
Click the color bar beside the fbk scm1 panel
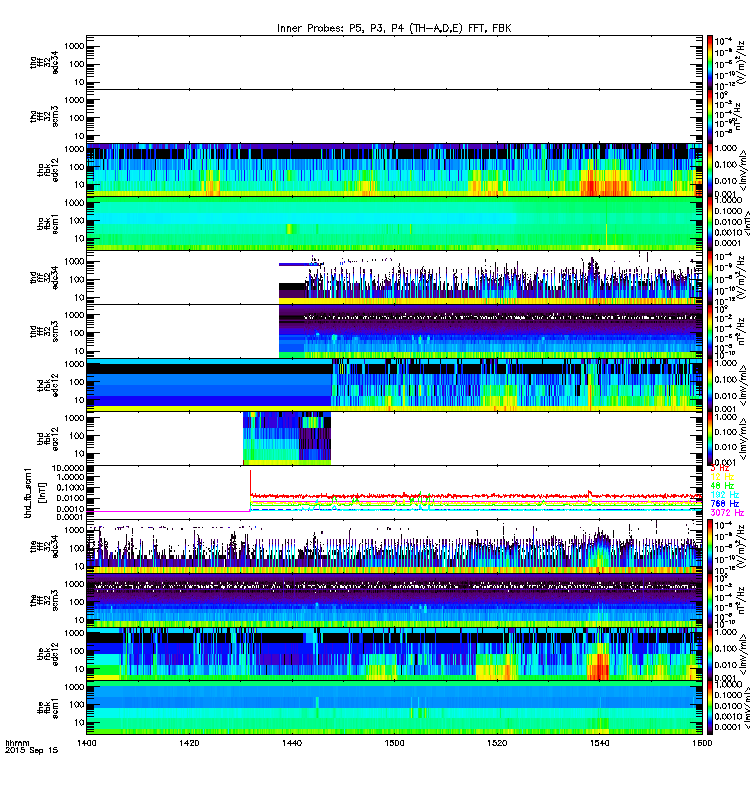click(710, 708)
